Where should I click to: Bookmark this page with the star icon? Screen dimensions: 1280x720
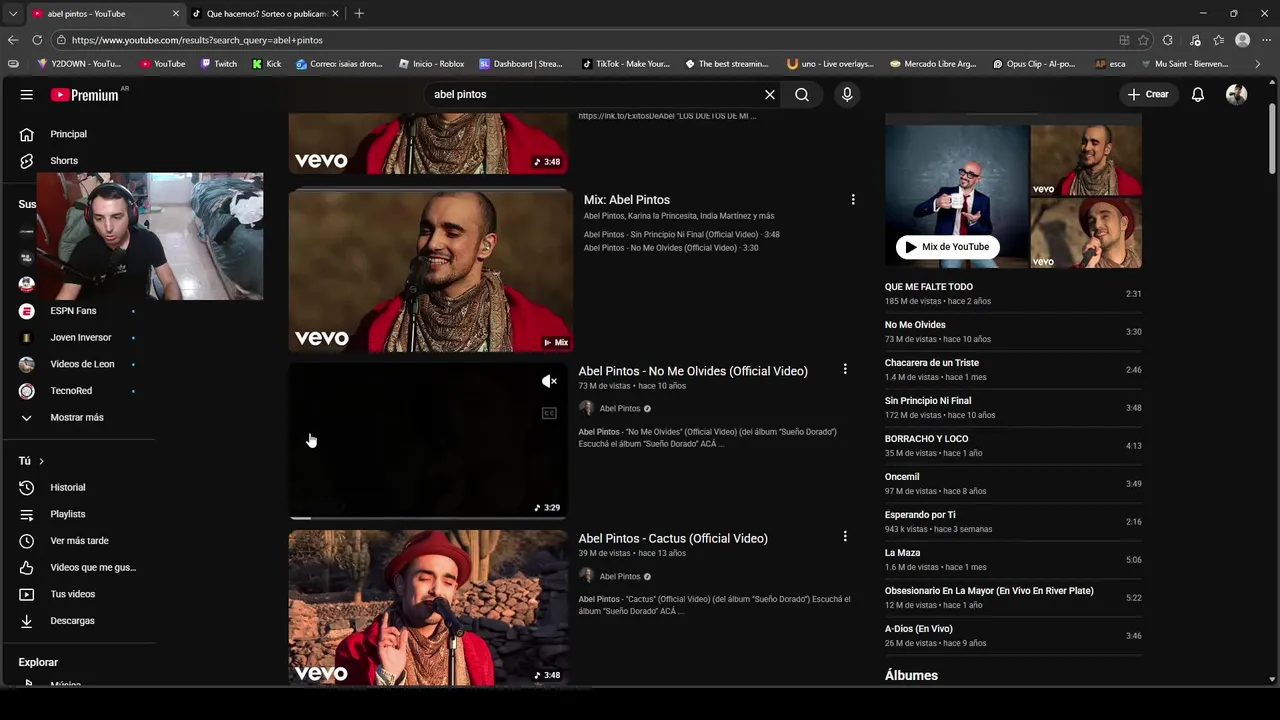pos(1143,40)
